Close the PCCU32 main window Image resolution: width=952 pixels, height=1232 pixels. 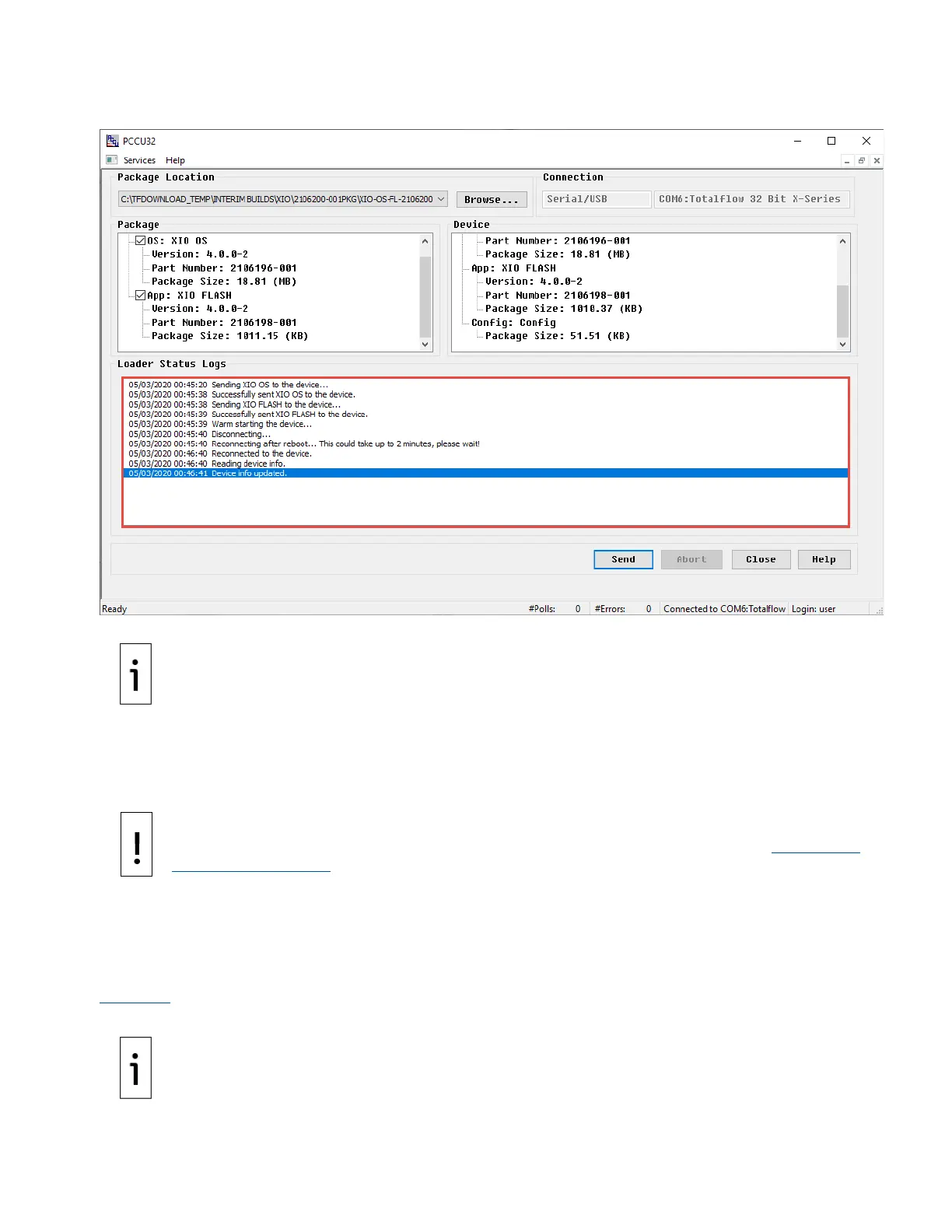pos(866,141)
